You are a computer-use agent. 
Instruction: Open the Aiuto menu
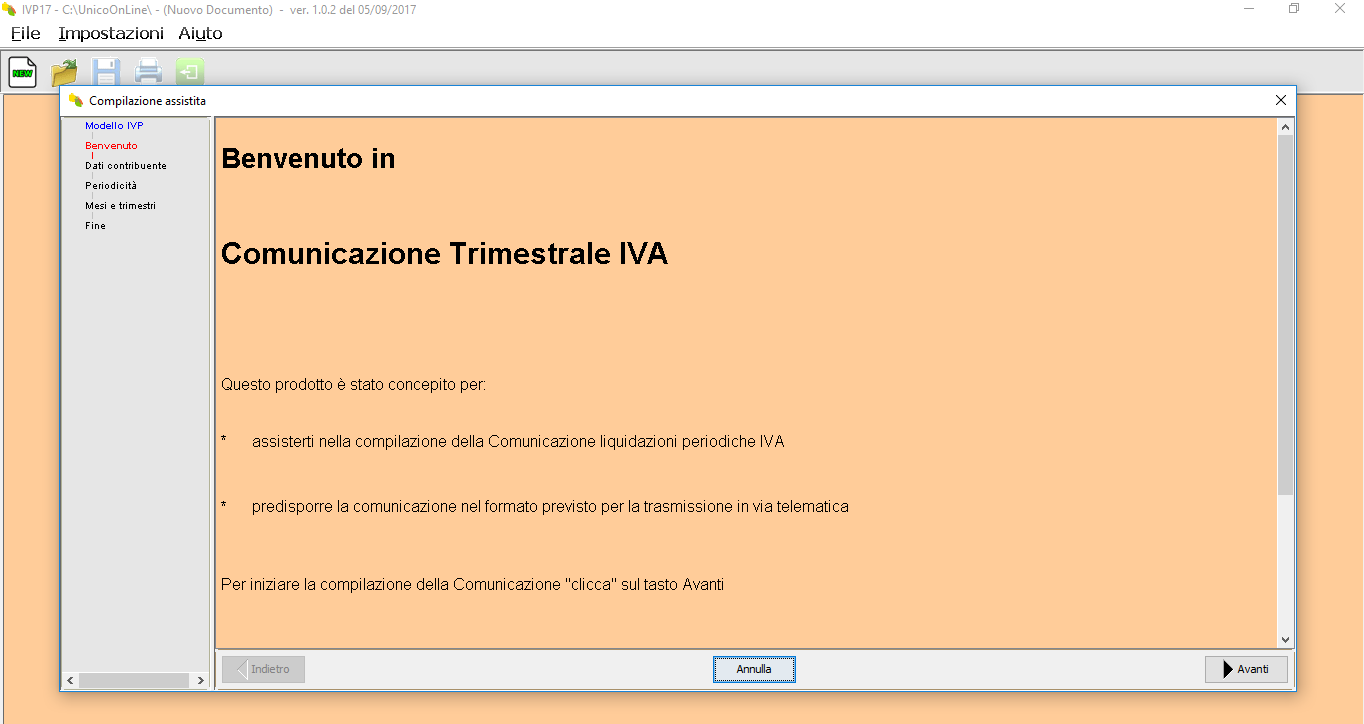pos(200,34)
